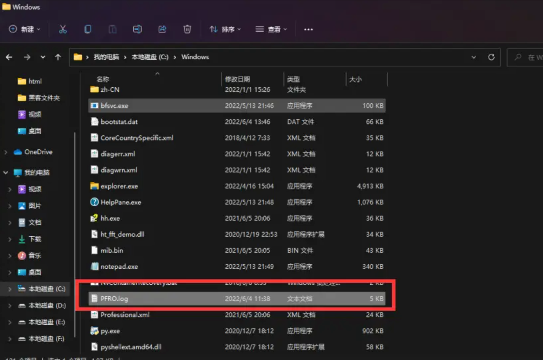Click 4,913 KB size of explorer.exe

click(x=370, y=186)
